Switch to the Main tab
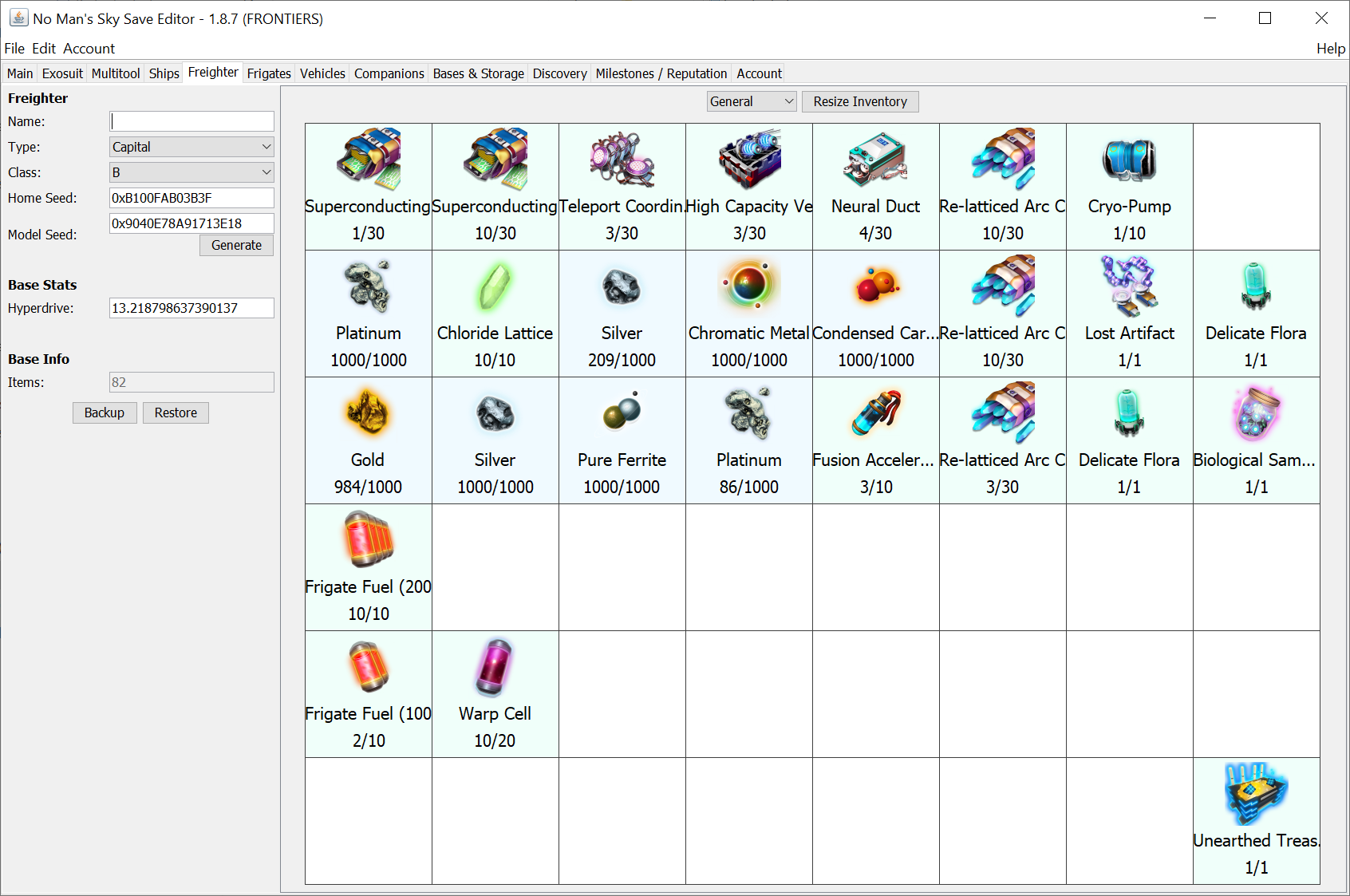 [x=20, y=73]
